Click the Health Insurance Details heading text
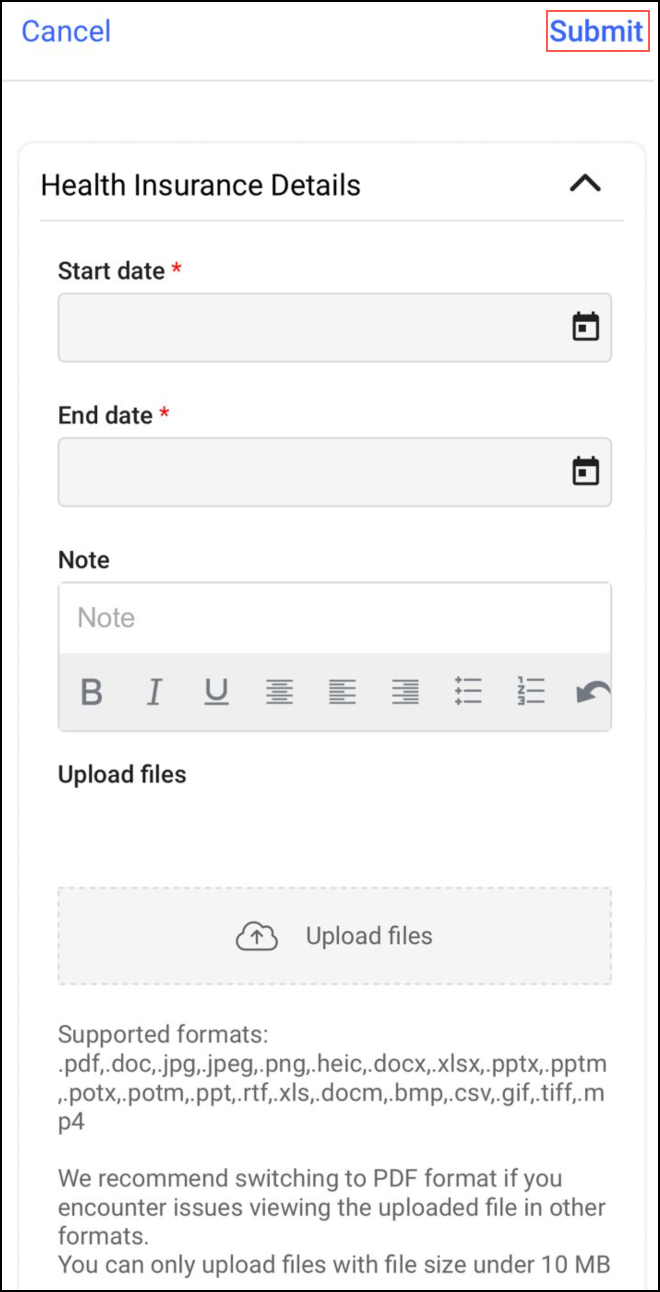660x1292 pixels. tap(200, 185)
